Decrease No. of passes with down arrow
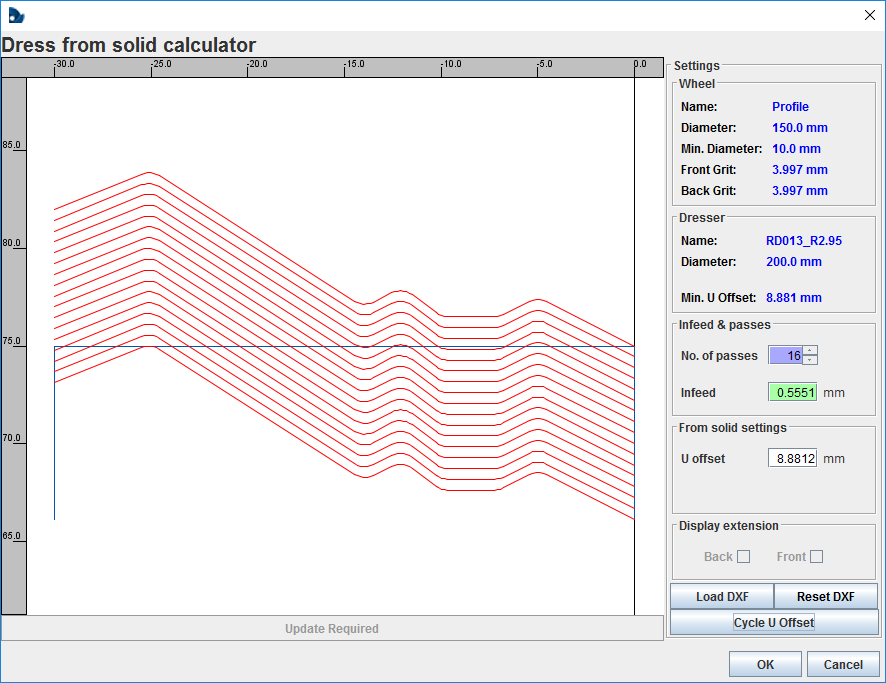Image resolution: width=886 pixels, height=683 pixels. [810, 361]
